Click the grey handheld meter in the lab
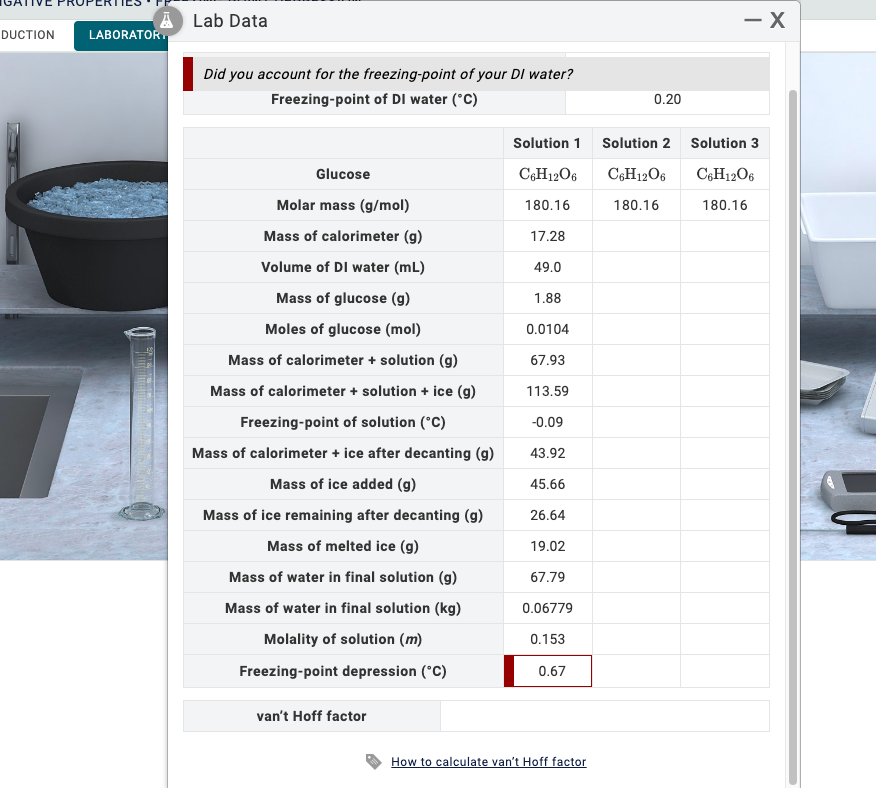Screen dimensions: 876x788 849,489
